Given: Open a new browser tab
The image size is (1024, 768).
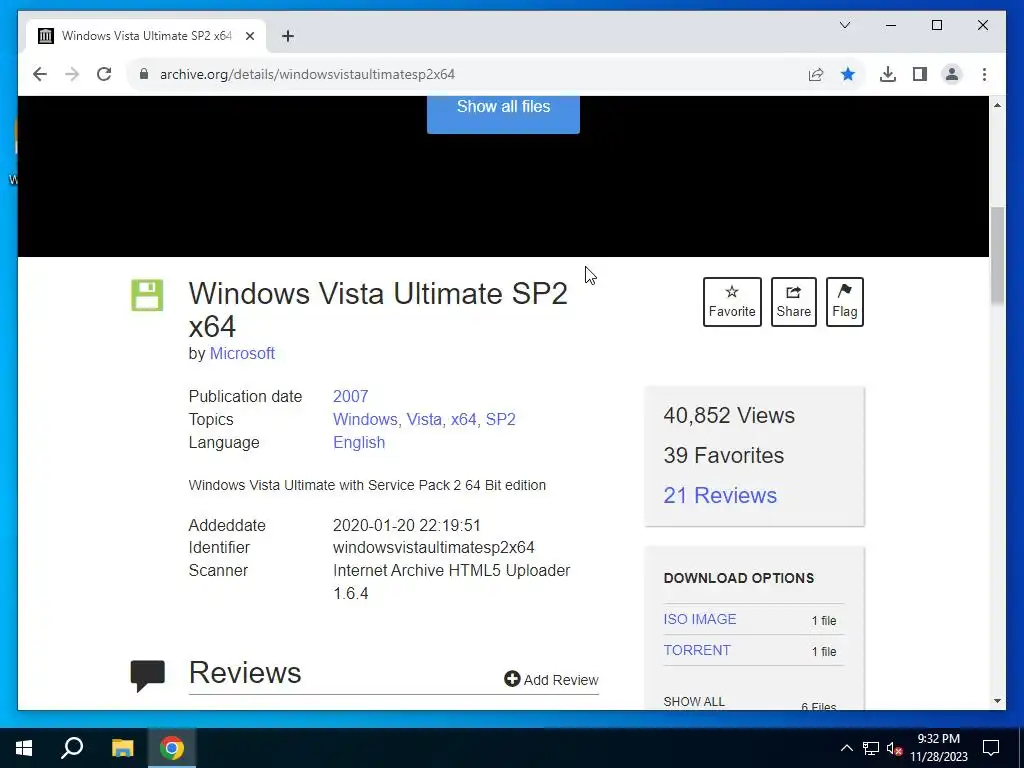Looking at the screenshot, I should coord(288,36).
